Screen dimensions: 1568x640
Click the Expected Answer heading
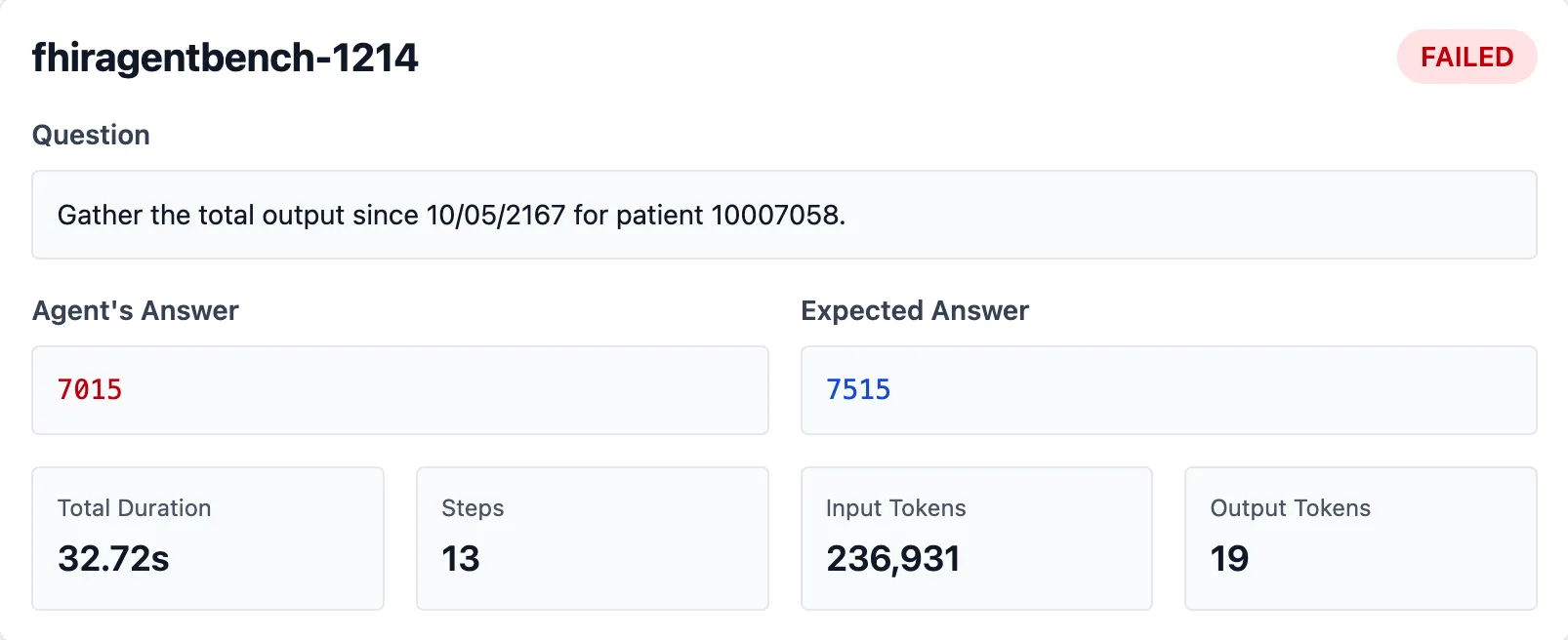pyautogui.click(x=914, y=310)
